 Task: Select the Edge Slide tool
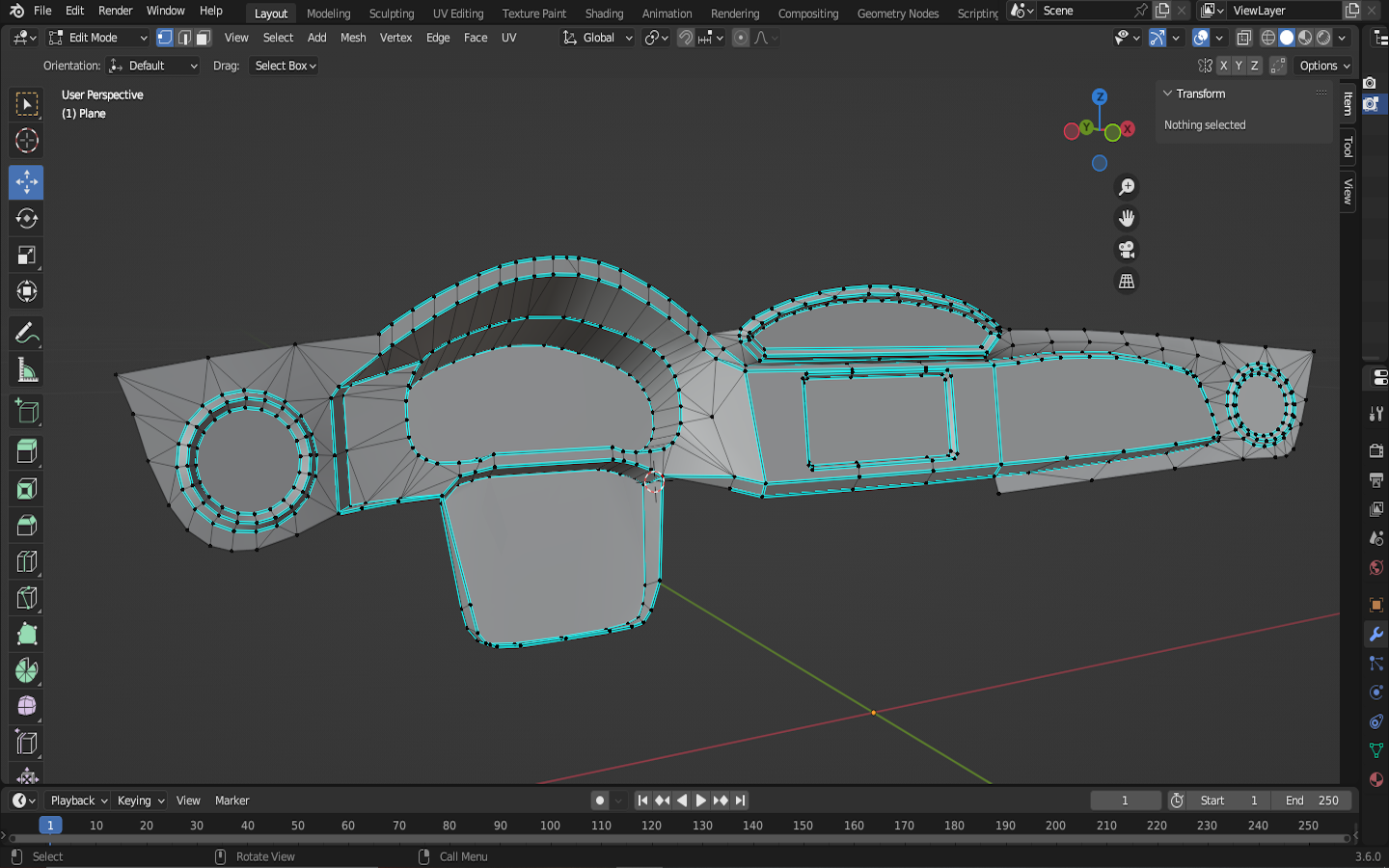(x=27, y=744)
